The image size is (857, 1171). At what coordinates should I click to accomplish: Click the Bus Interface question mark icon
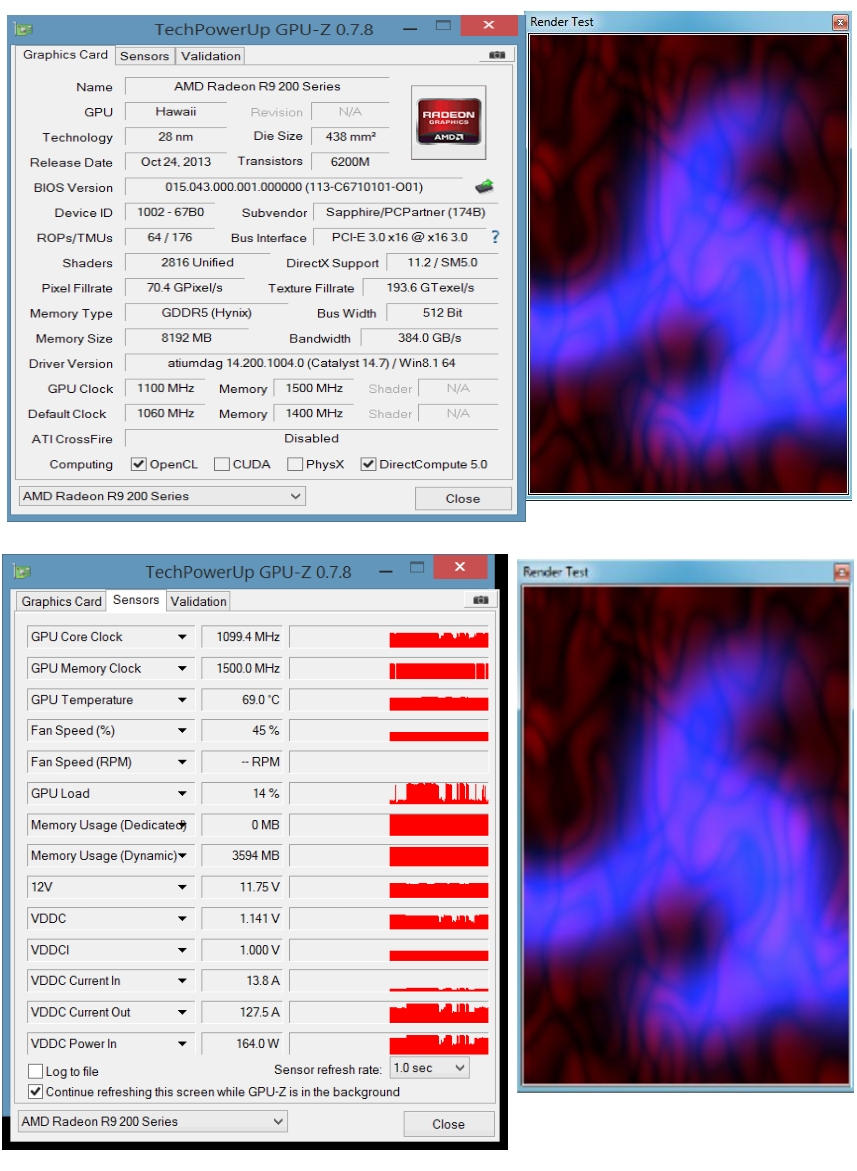[x=494, y=237]
